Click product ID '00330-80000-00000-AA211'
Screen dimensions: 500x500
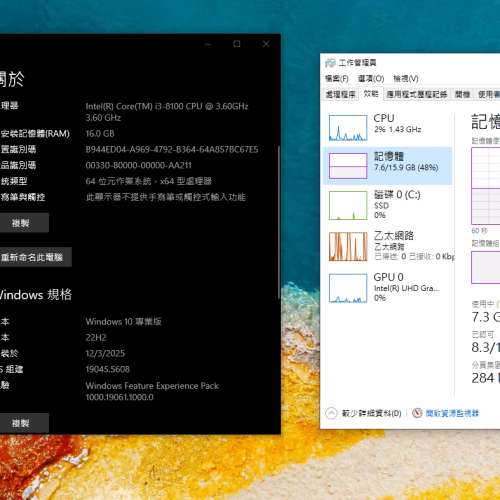point(139,165)
